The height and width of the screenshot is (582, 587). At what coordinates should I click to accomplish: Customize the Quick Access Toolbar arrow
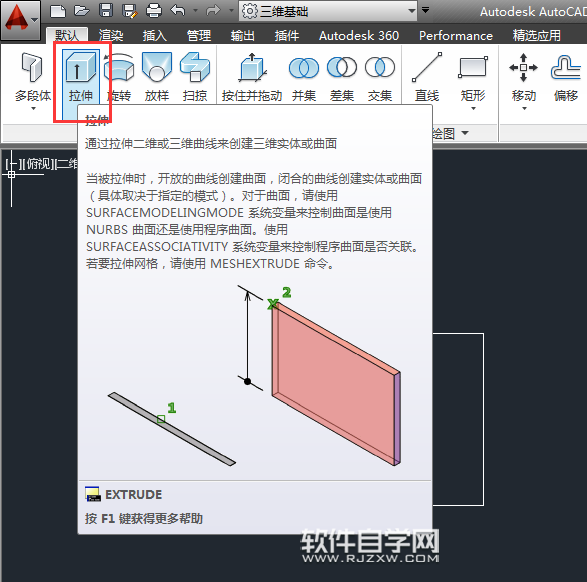pyautogui.click(x=426, y=10)
